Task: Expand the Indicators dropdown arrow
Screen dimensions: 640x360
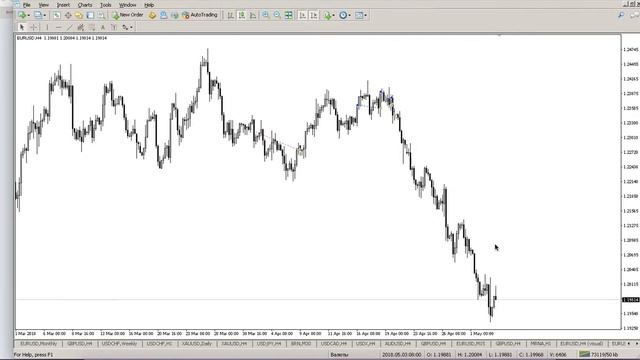Action: coord(333,16)
